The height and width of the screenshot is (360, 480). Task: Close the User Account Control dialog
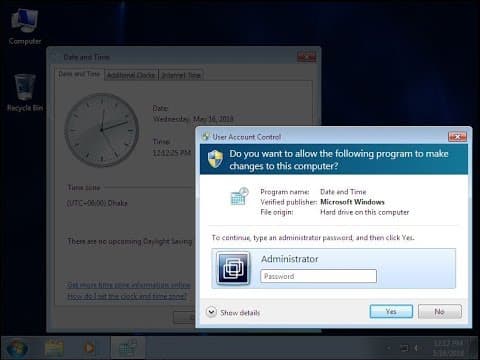(457, 137)
